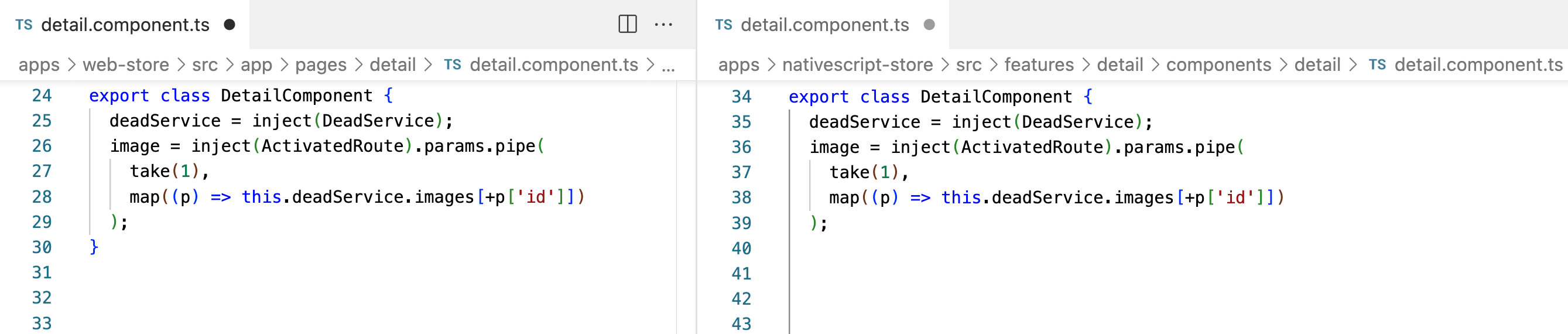
Task: Click the Split Editor Right icon
Action: tap(628, 25)
